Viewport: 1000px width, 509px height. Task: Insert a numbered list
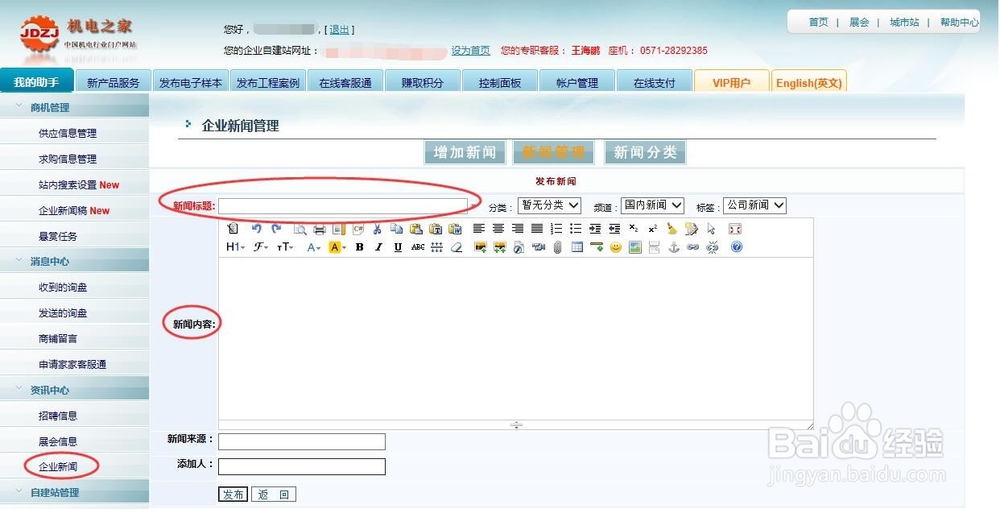point(556,228)
